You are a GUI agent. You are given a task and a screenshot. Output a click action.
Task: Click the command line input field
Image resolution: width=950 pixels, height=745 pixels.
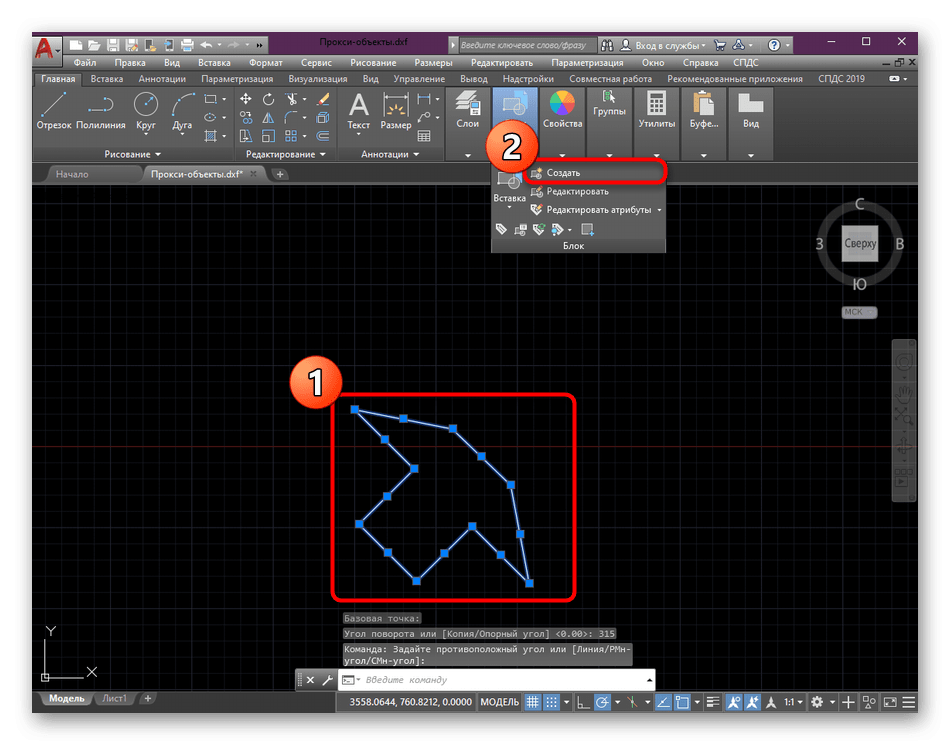coord(497,680)
